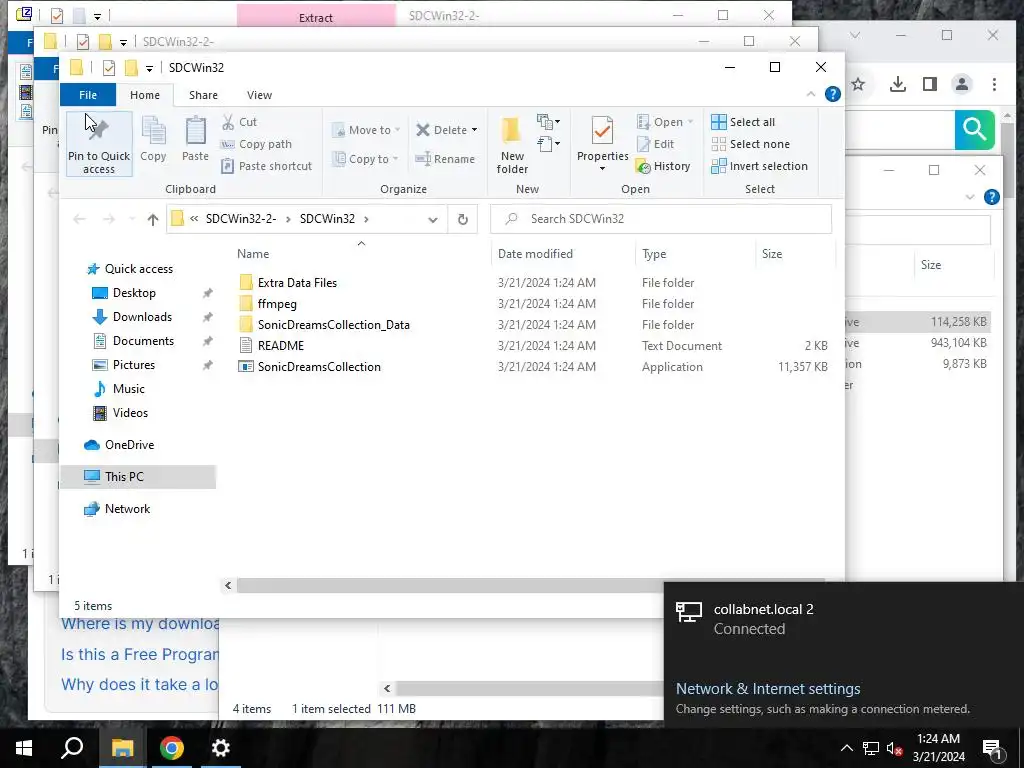
Task: Click the horizontal scrollbar left arrow
Action: 228,585
